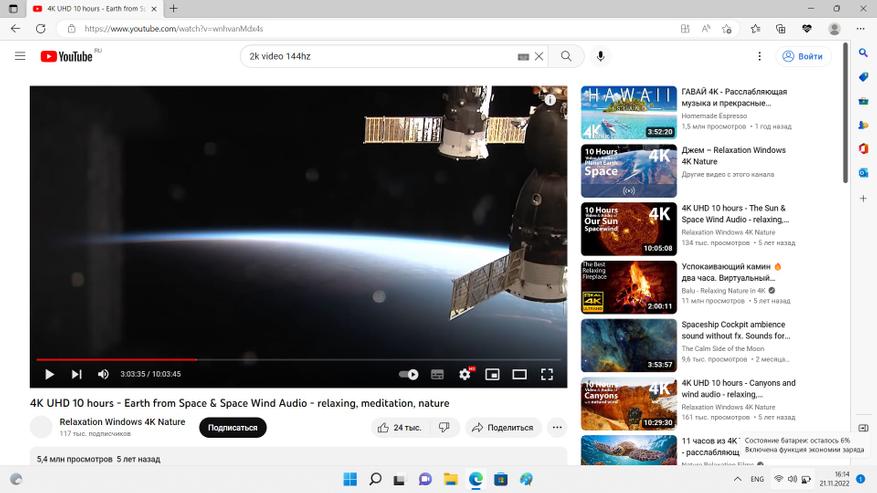Open taskbar search
The image size is (877, 493).
(x=375, y=479)
